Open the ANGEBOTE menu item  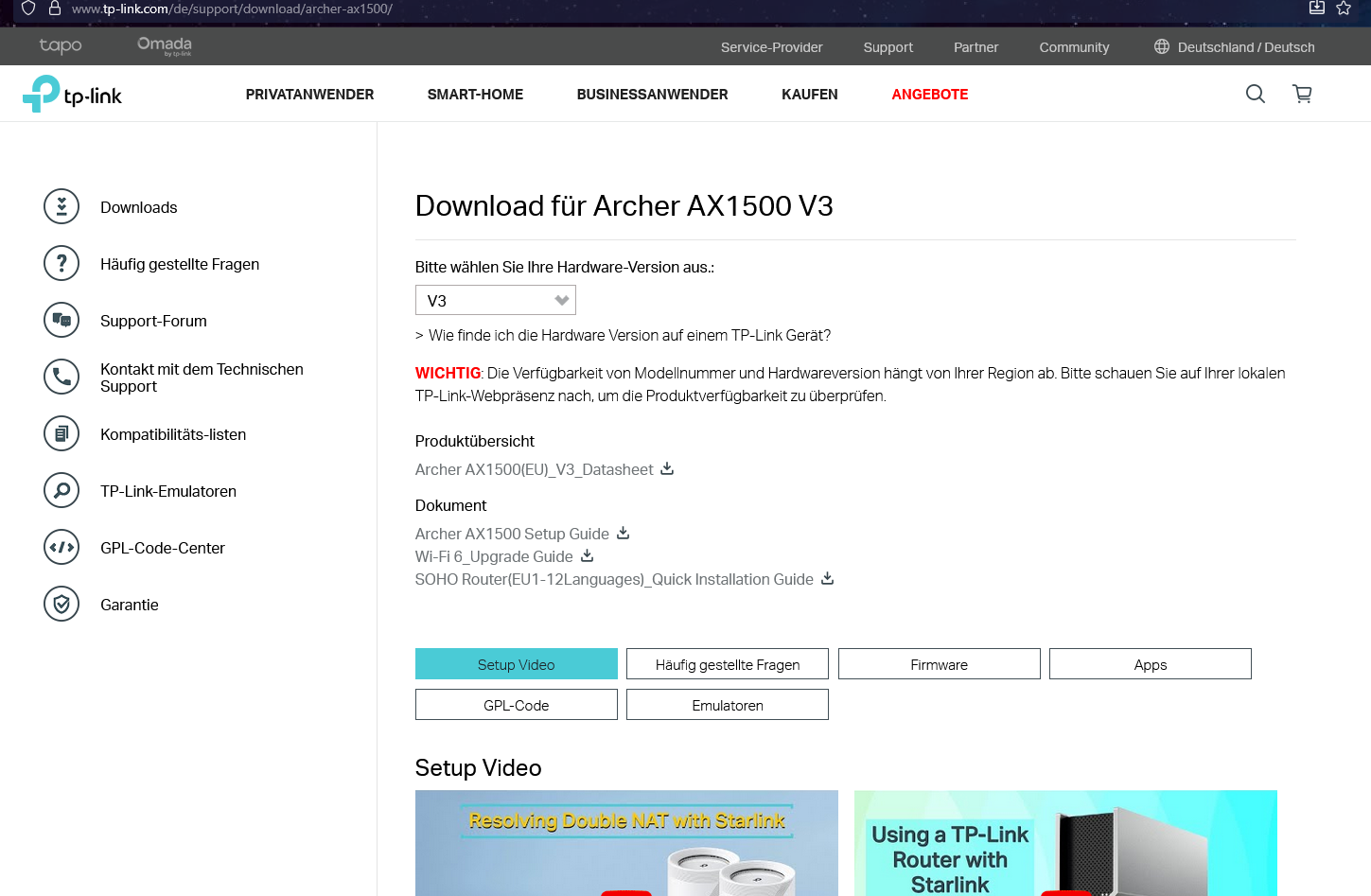[930, 94]
